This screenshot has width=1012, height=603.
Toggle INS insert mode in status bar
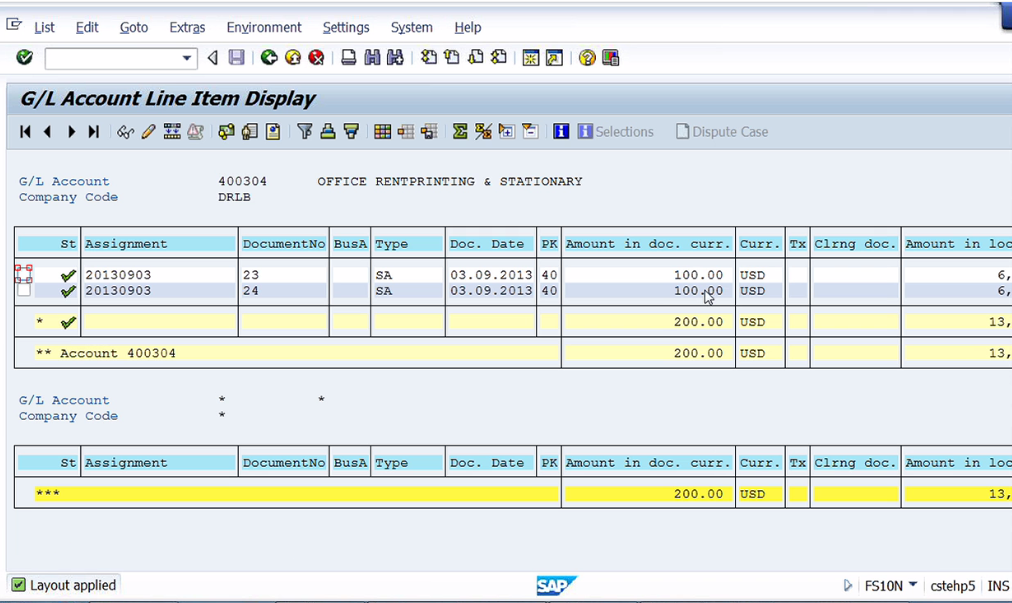coord(998,586)
